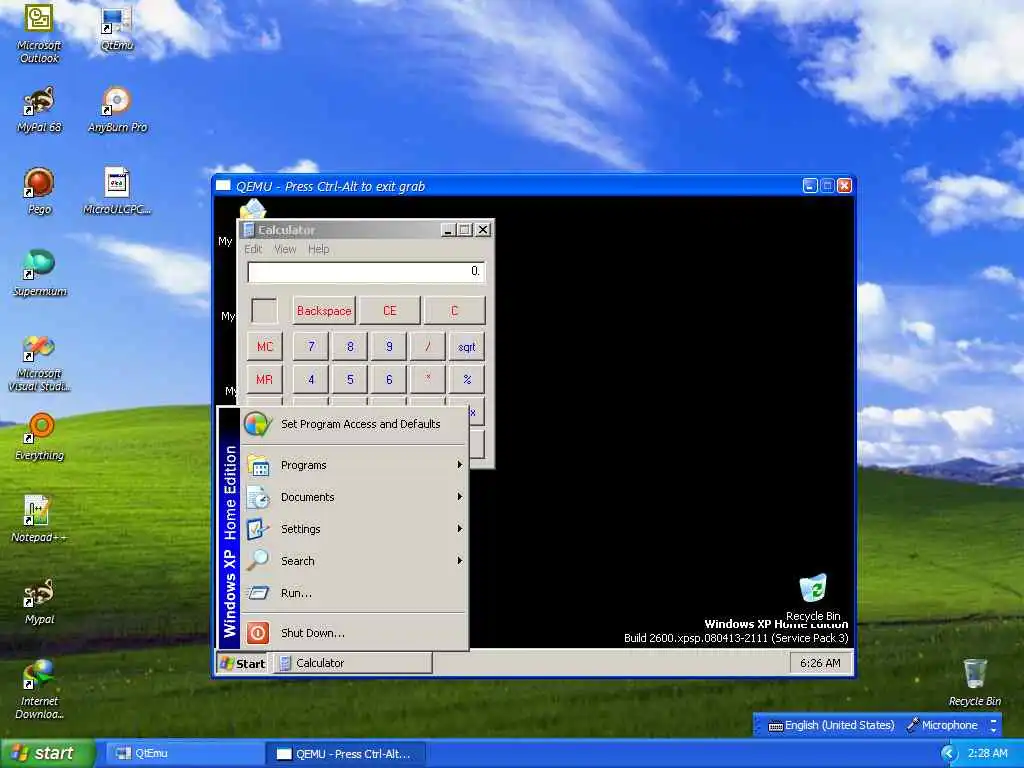Viewport: 1024px width, 768px height.
Task: Choose Shut Down... from the Start menu
Action: (x=355, y=633)
